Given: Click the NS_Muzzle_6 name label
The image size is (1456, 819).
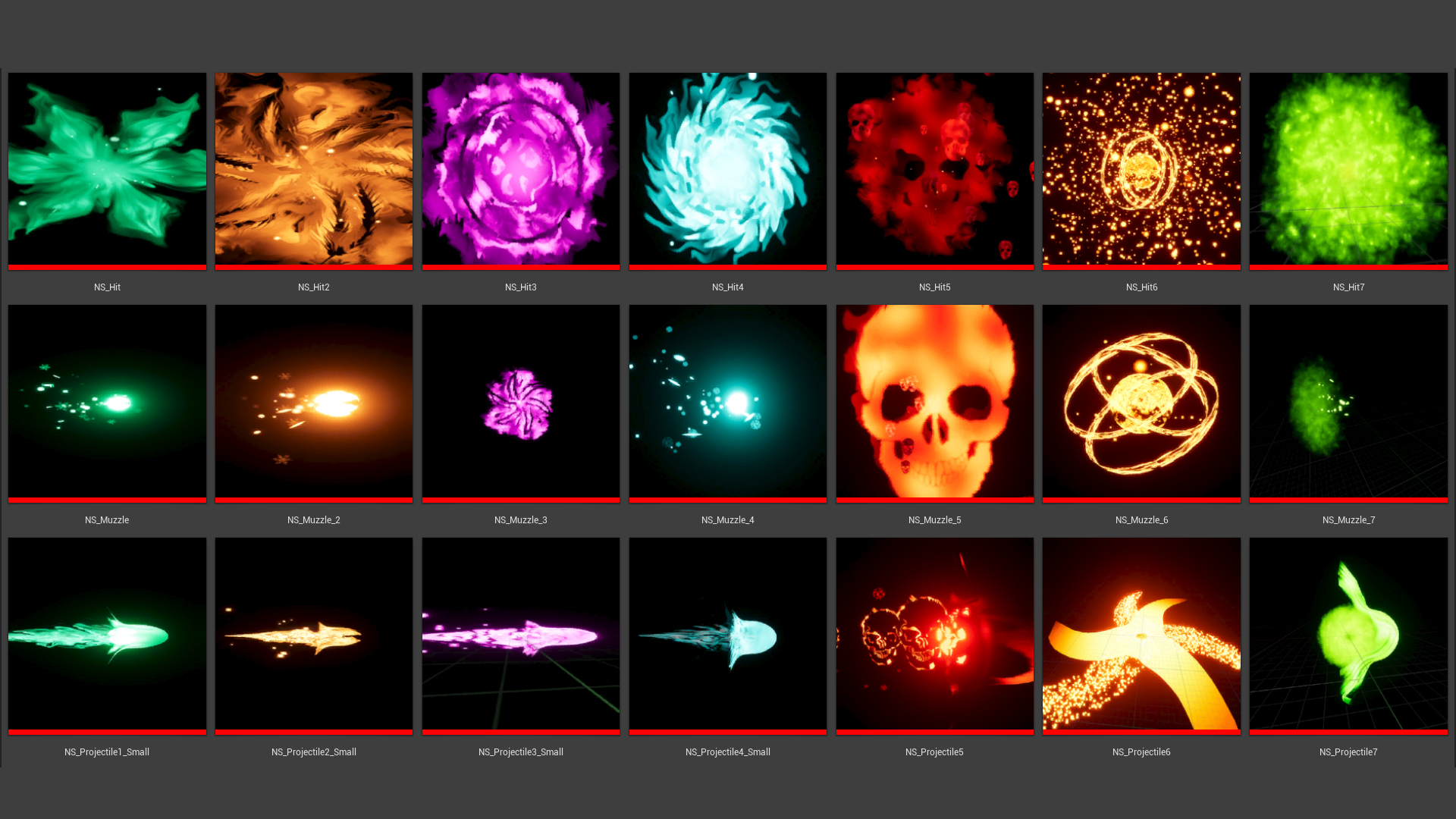Looking at the screenshot, I should [1142, 520].
